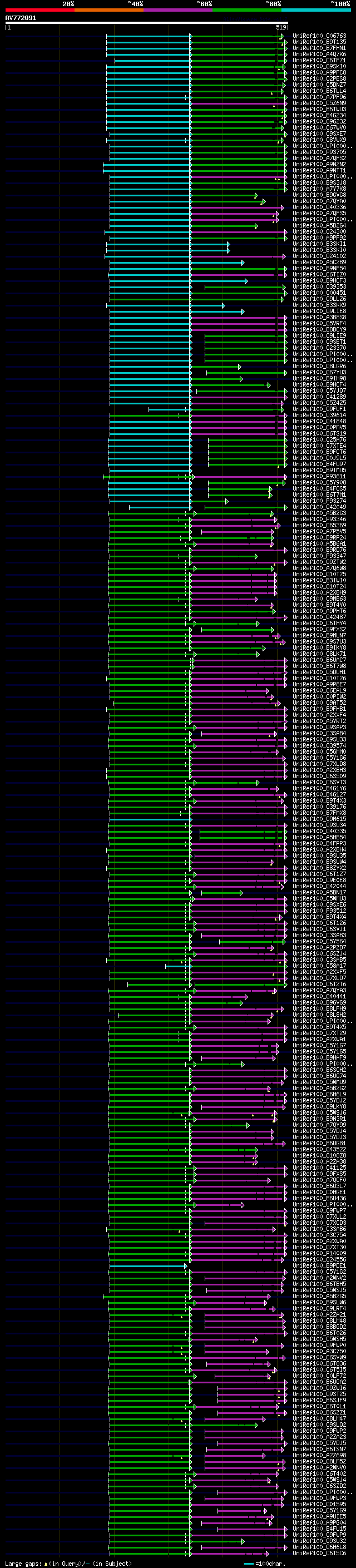Select the UniRef100_Q2PES8 label

click(319, 78)
